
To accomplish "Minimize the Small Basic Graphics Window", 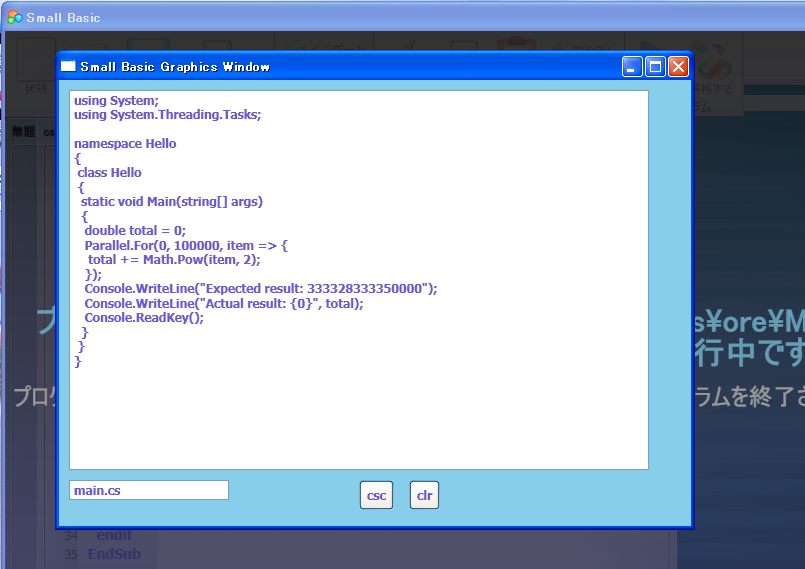I will pos(632,67).
